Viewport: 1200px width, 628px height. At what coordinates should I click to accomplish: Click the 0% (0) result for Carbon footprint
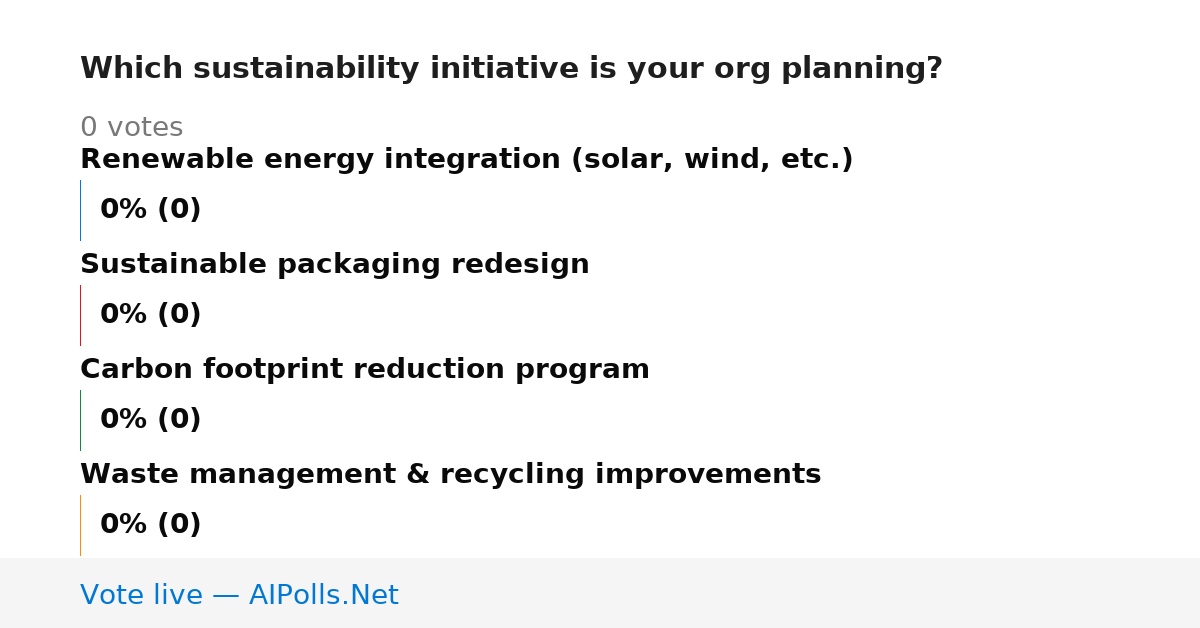click(x=150, y=420)
